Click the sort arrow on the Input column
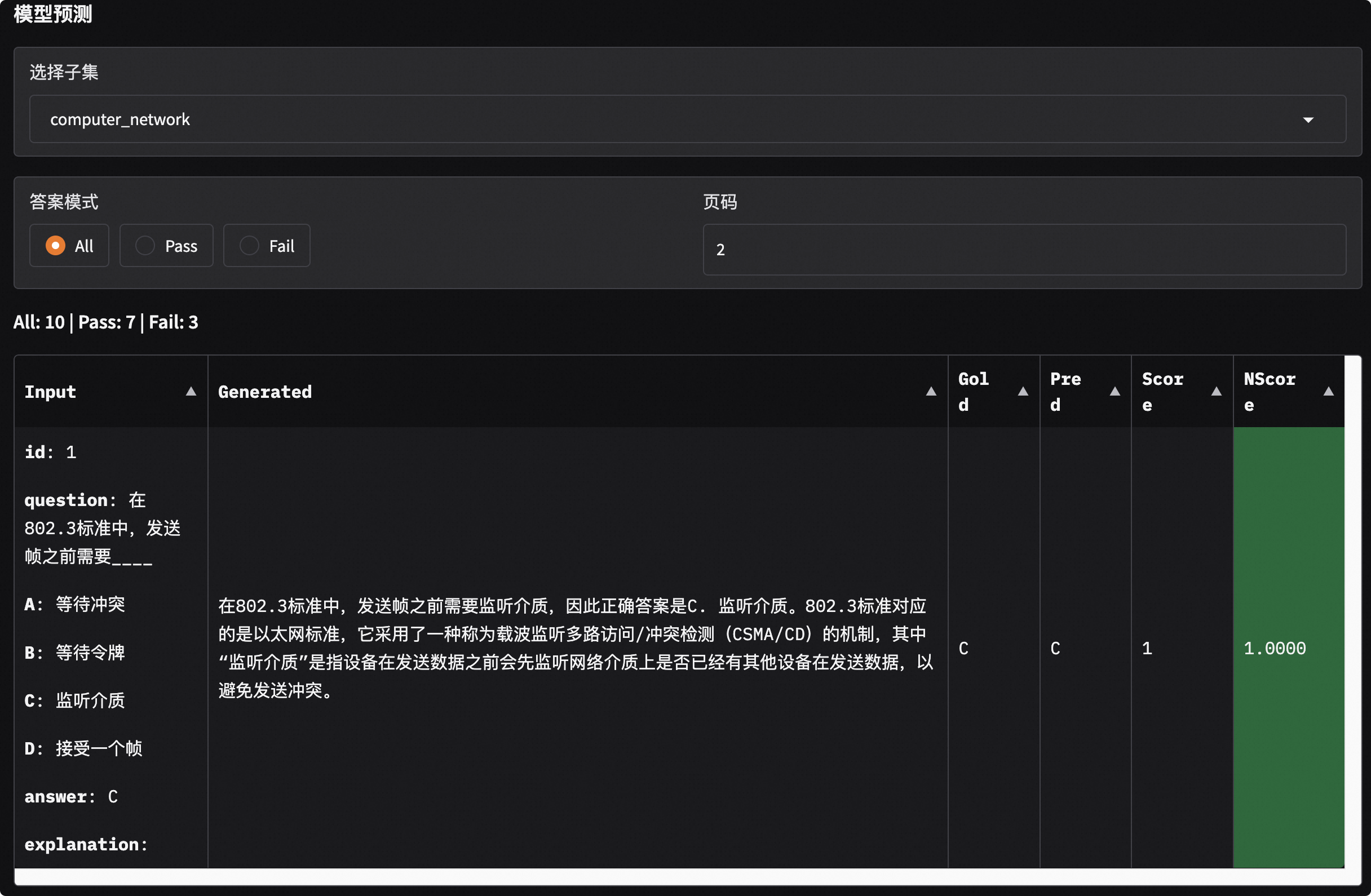This screenshot has width=1371, height=896. click(x=191, y=392)
